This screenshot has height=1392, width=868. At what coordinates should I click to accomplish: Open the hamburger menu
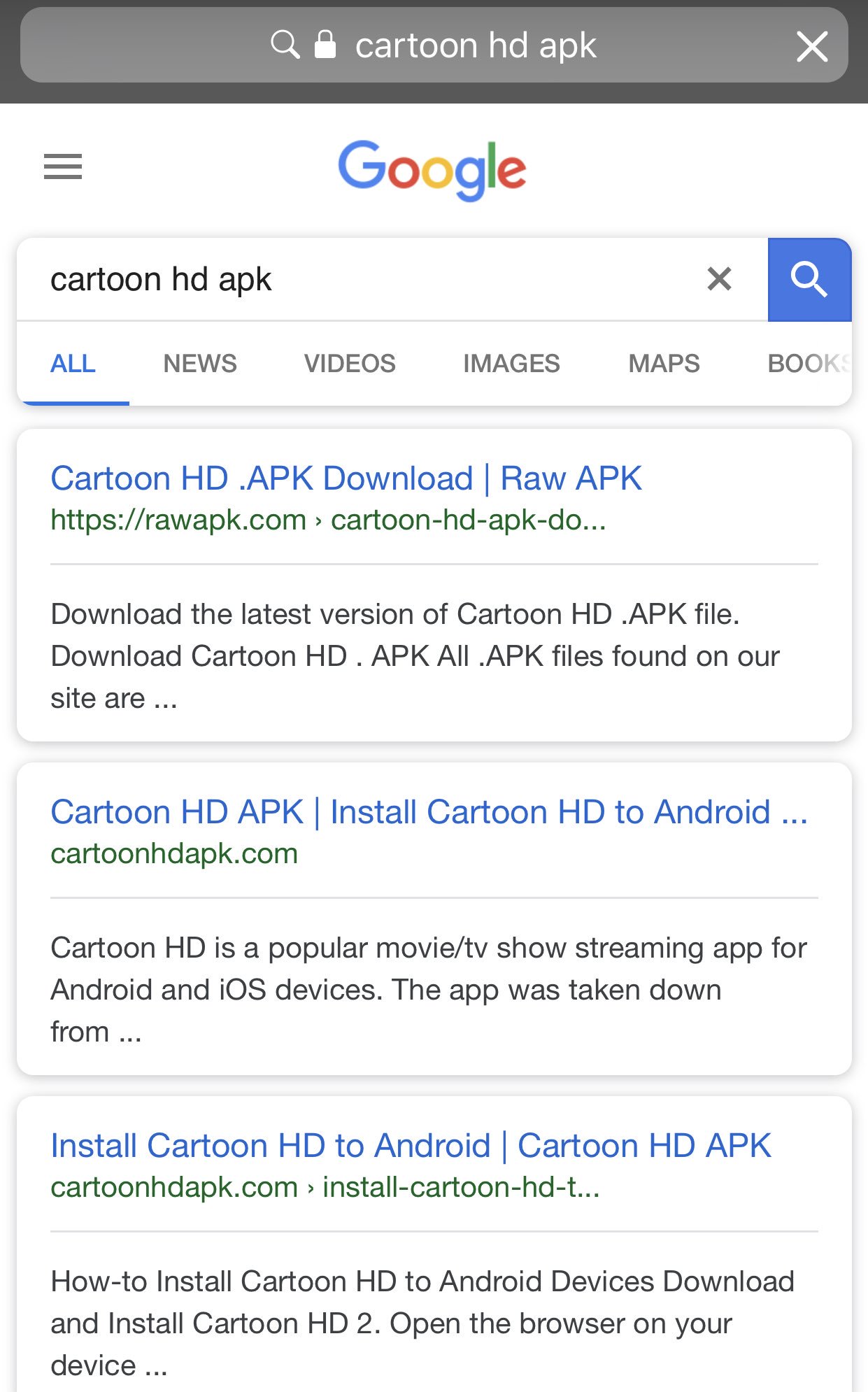pos(63,166)
